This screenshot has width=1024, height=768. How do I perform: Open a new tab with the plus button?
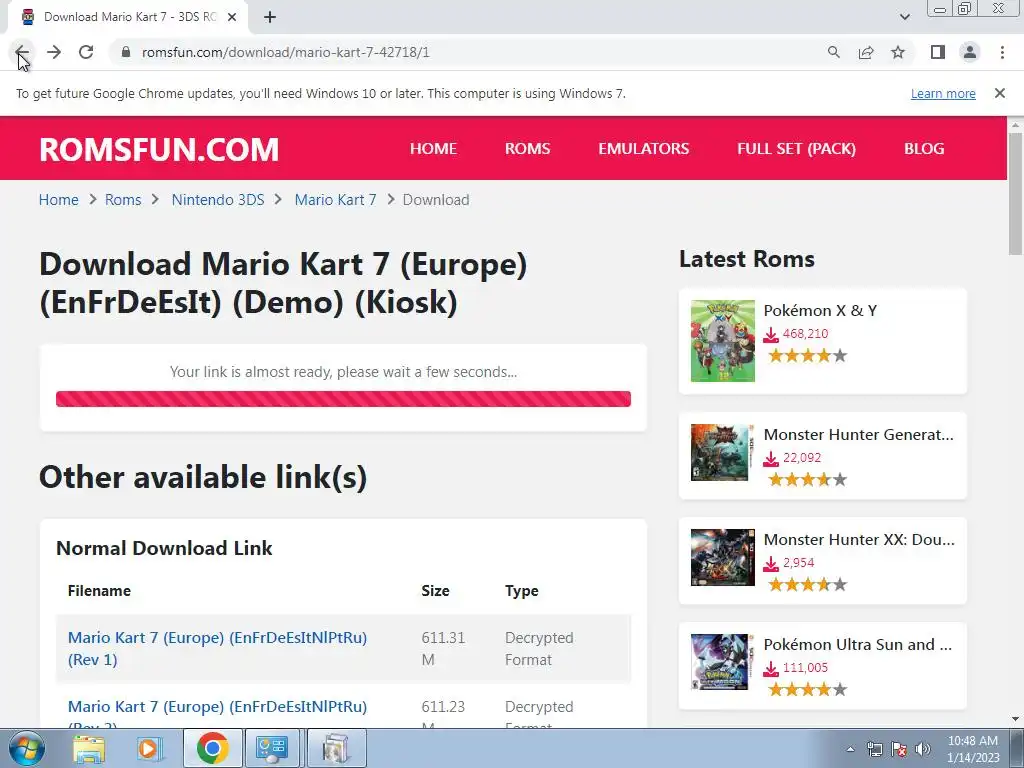(x=270, y=17)
